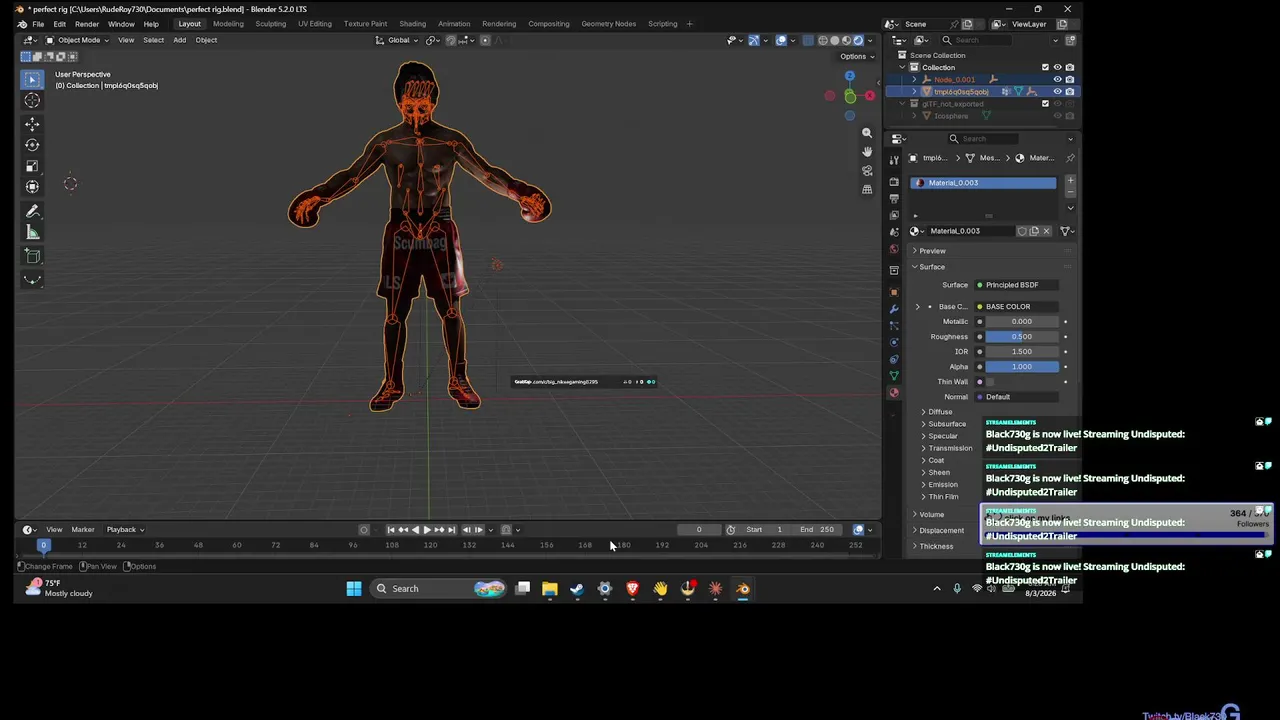The image size is (1280, 720).
Task: Open File Explorer from the taskbar
Action: pos(549,589)
